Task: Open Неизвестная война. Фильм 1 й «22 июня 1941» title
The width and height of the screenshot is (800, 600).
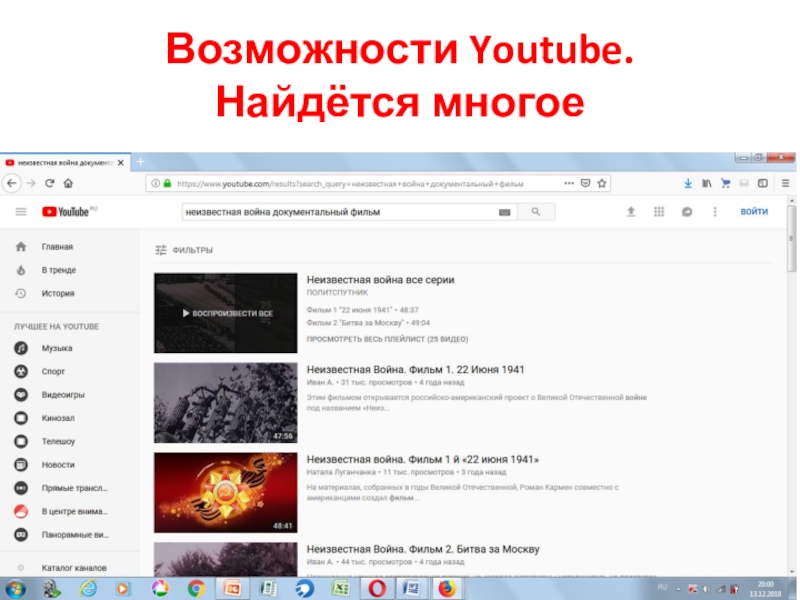Action: click(x=422, y=459)
